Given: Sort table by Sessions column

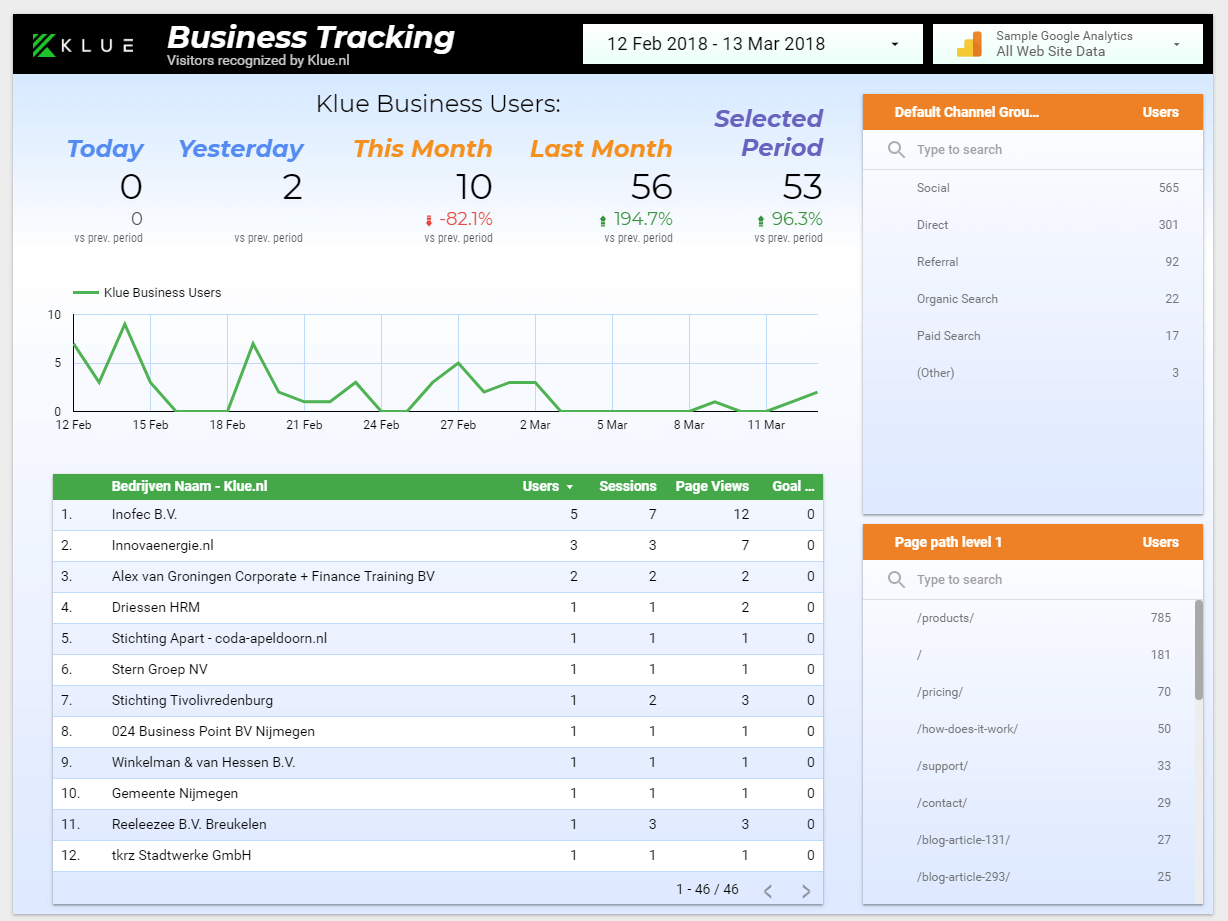Looking at the screenshot, I should 627,486.
